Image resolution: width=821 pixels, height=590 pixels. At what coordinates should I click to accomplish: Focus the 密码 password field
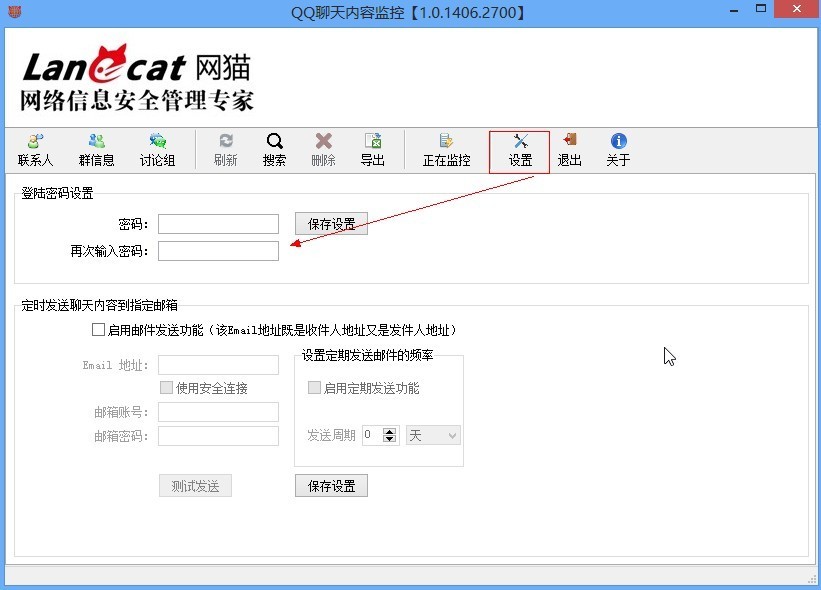(x=218, y=224)
